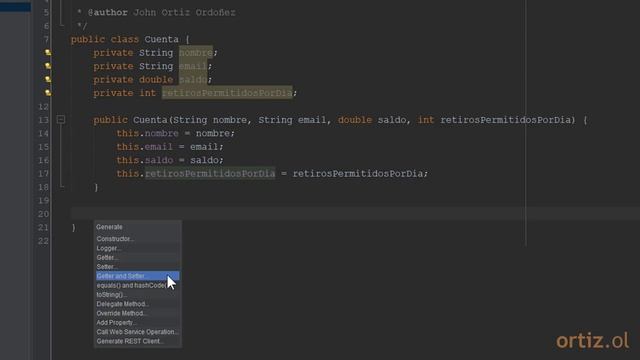The image size is (640, 360).
Task: Click the highlighted nombre field declaration
Action: click(196, 53)
